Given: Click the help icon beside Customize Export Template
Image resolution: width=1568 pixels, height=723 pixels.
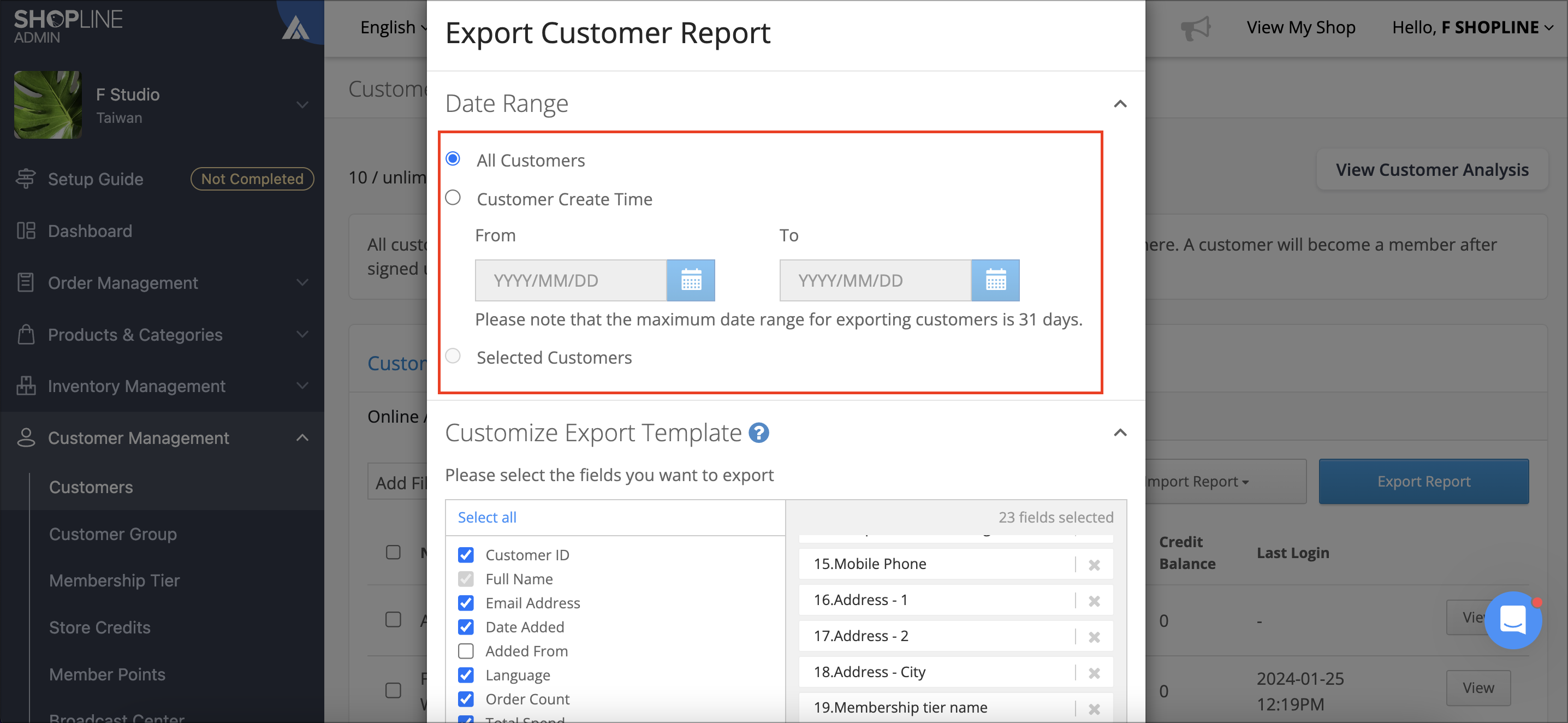Looking at the screenshot, I should (x=758, y=432).
